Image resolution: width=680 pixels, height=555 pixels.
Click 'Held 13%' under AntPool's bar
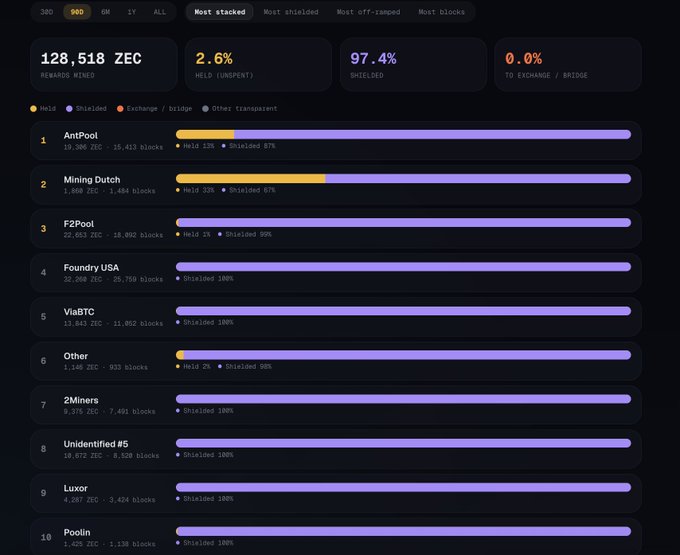[x=195, y=146]
